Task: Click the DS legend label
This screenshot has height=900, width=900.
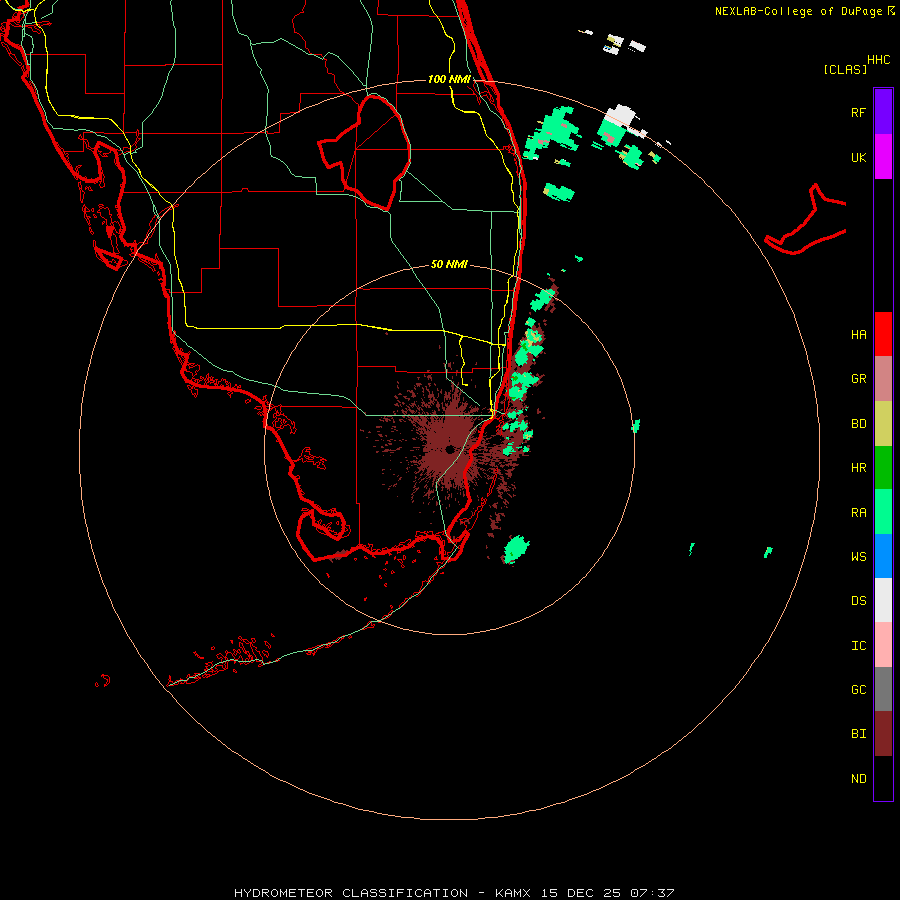Action: coord(858,601)
